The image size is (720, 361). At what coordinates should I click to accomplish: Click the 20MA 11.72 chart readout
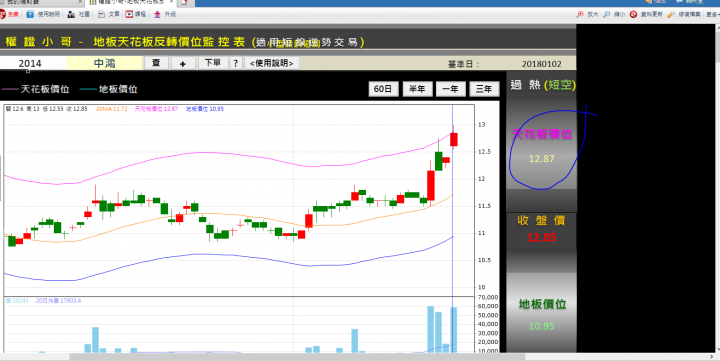pos(112,109)
